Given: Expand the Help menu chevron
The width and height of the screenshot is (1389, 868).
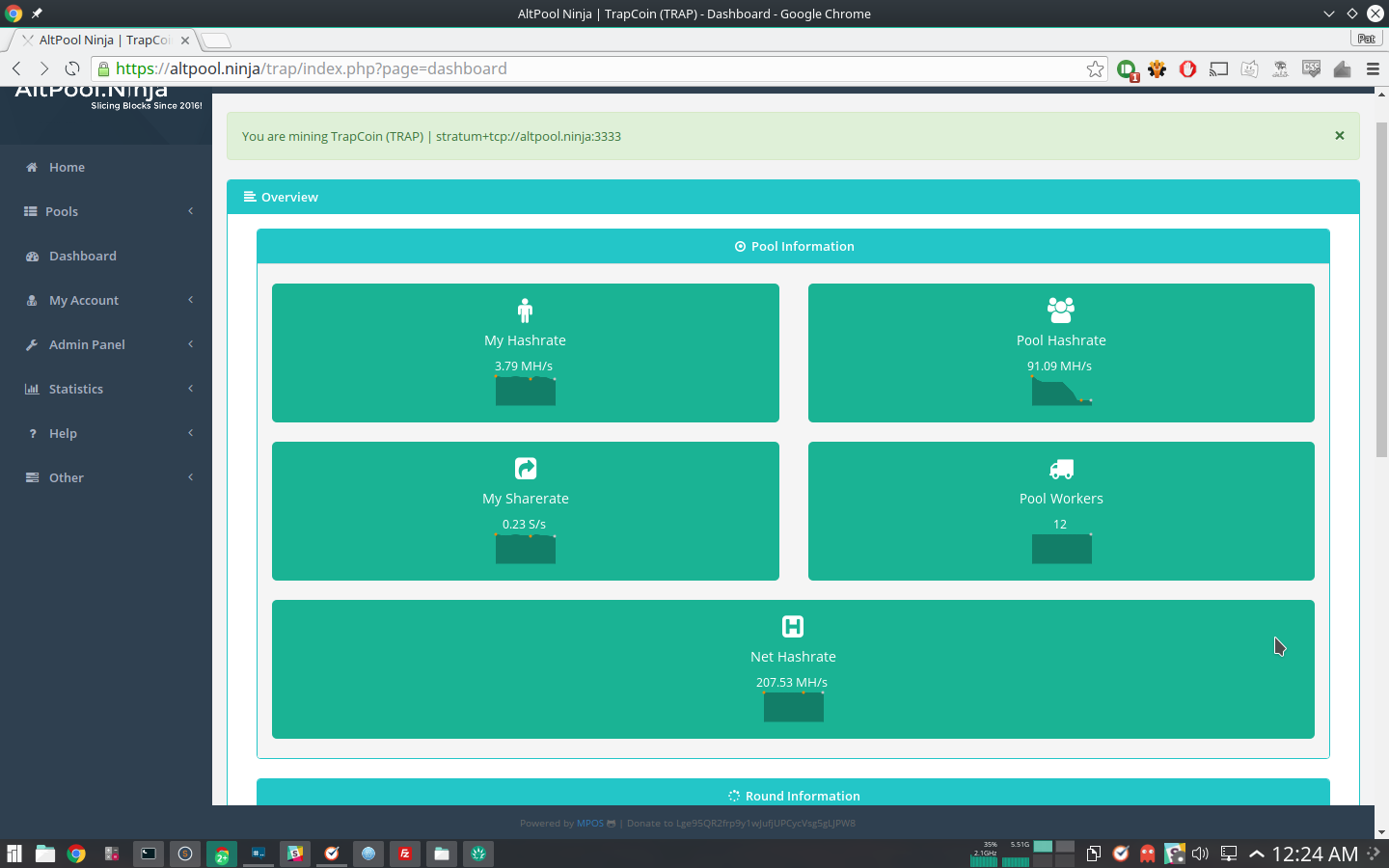Looking at the screenshot, I should tap(191, 433).
